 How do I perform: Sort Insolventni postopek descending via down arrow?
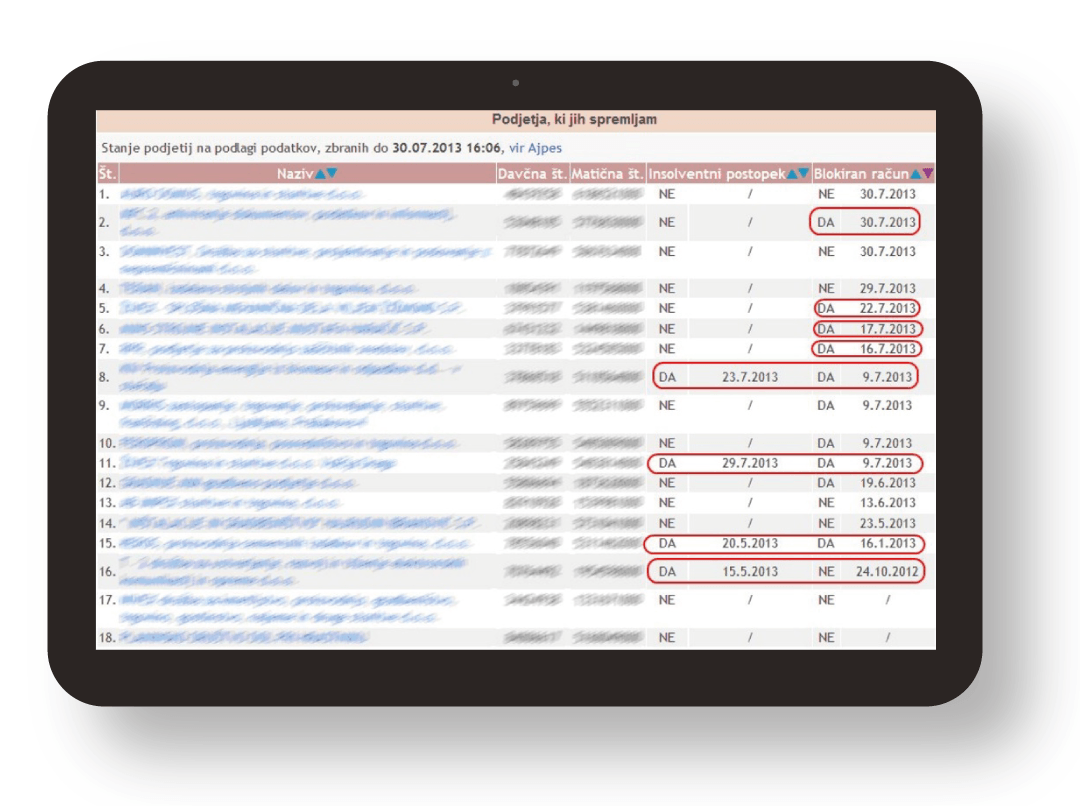803,174
